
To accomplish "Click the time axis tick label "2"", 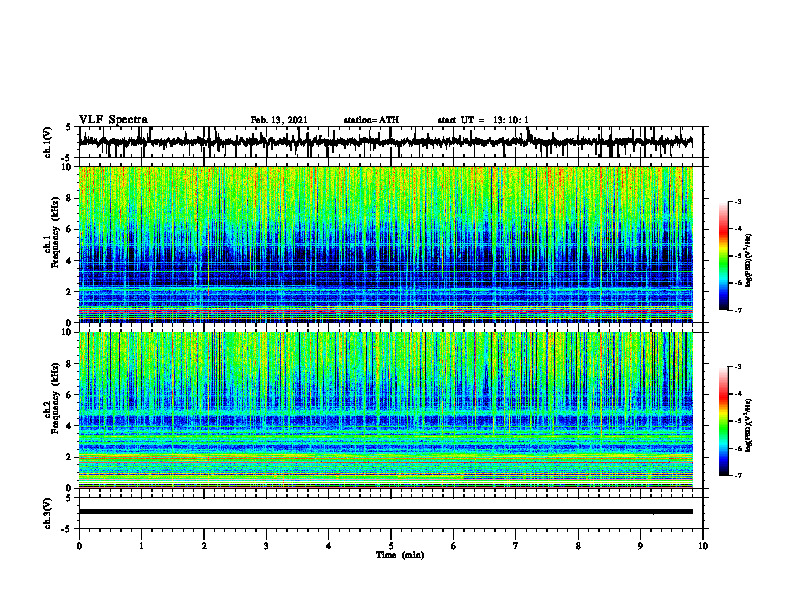I will tap(204, 546).
